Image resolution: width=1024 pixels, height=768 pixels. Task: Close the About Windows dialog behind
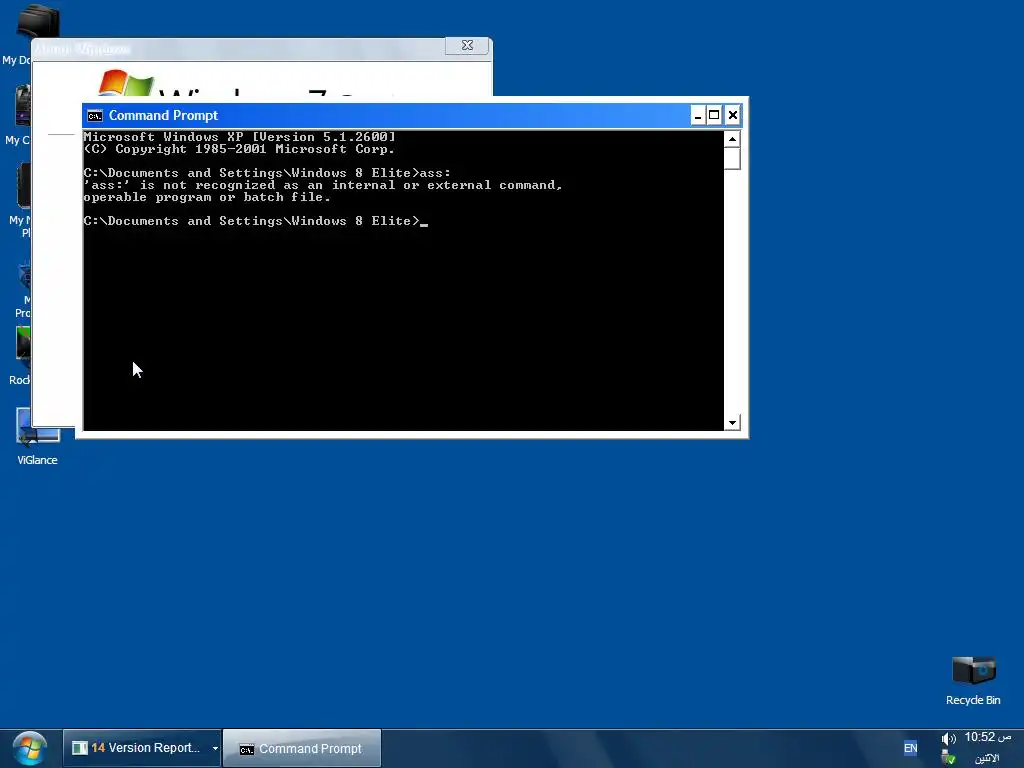467,45
